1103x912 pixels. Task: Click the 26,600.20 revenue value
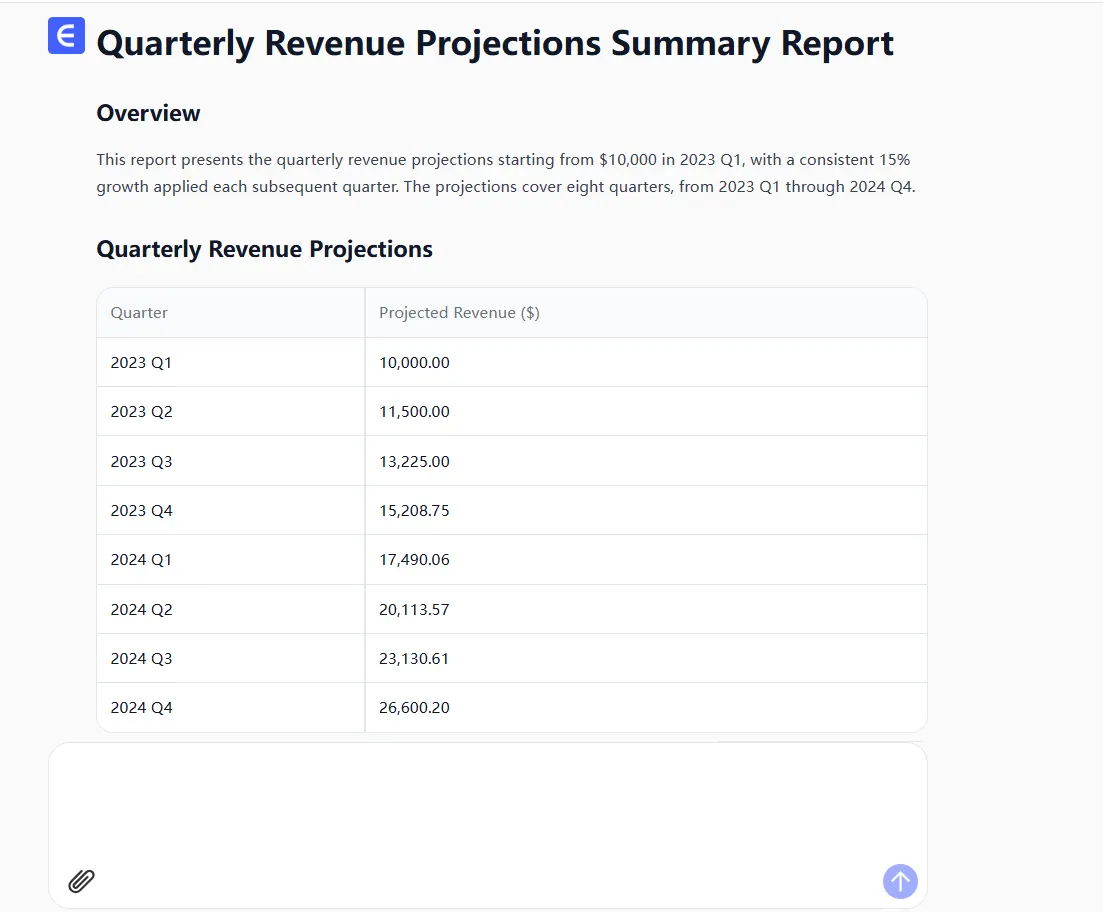tap(414, 708)
